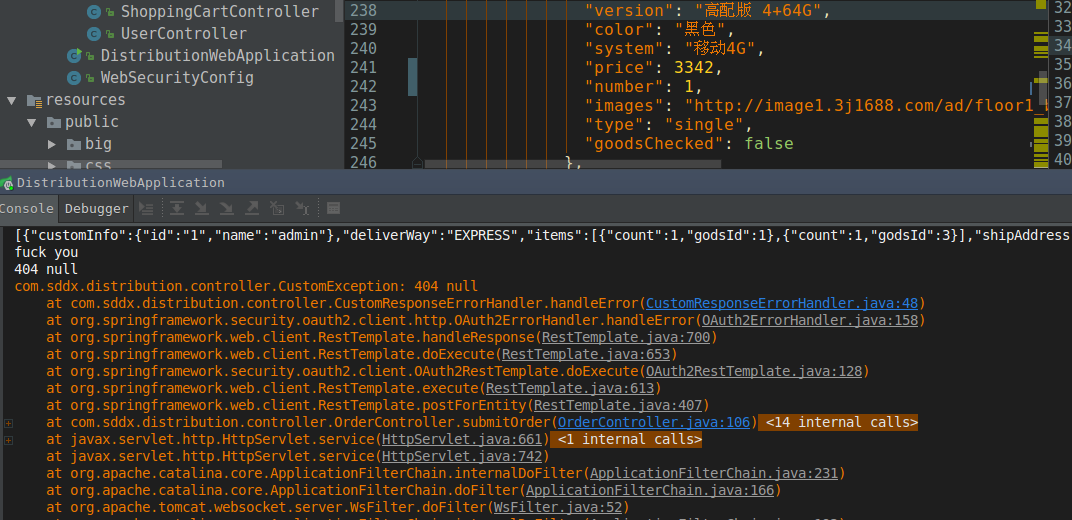Screen dimensions: 1072x520
Task: Open HttpServlet.java:742 link
Action: [461, 457]
